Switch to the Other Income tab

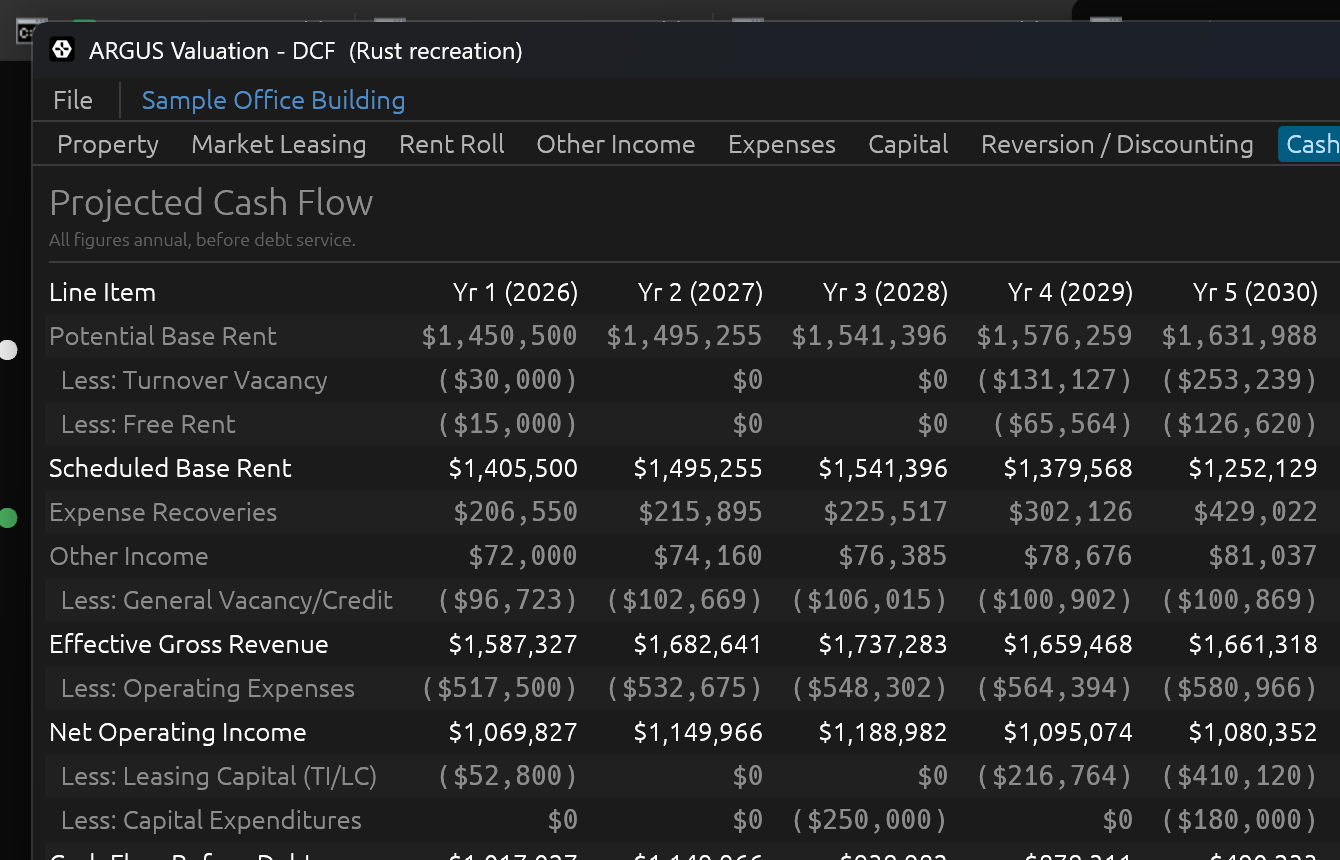coord(616,144)
